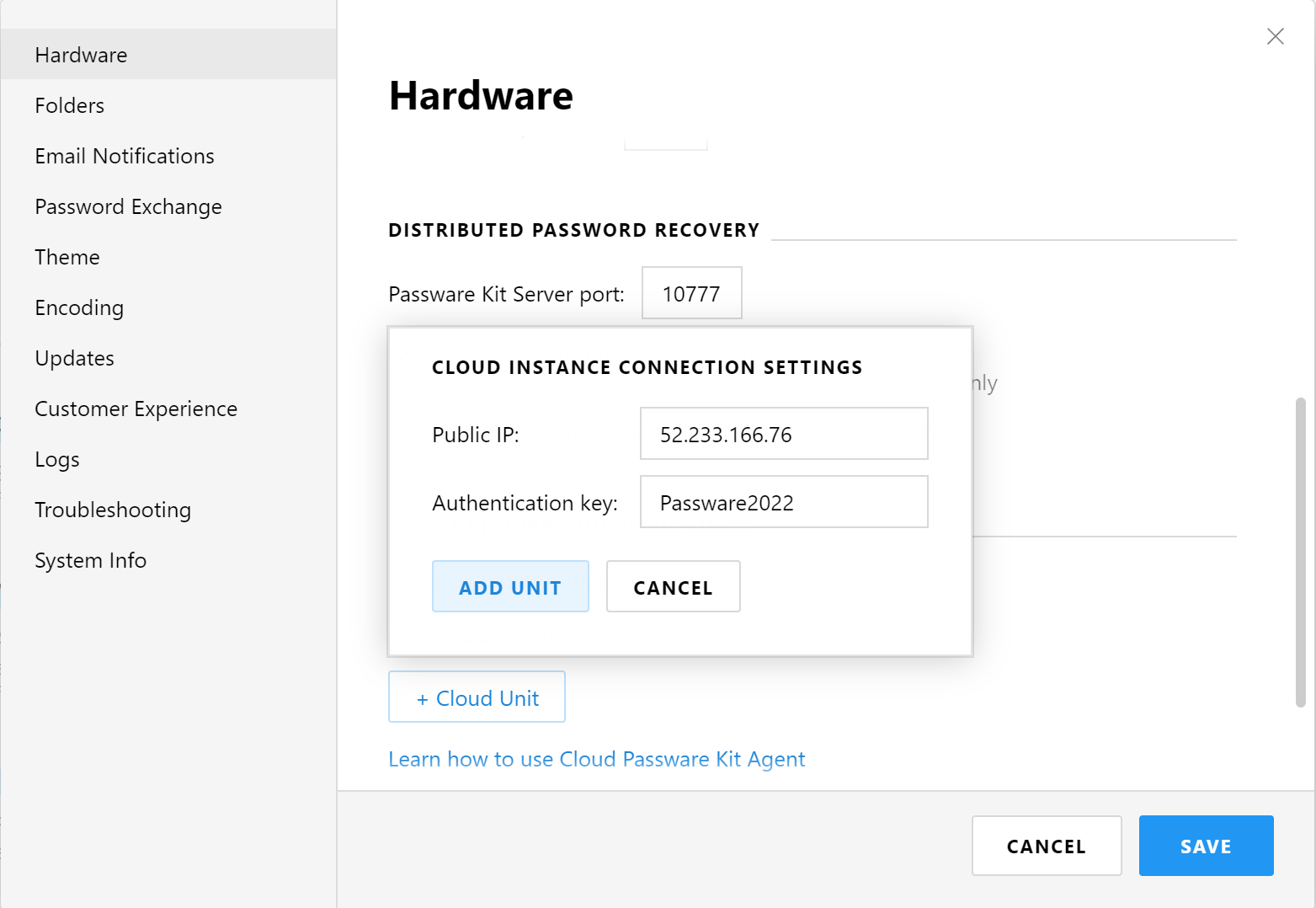Open the Updates section
This screenshot has width=1316, height=908.
click(x=168, y=358)
